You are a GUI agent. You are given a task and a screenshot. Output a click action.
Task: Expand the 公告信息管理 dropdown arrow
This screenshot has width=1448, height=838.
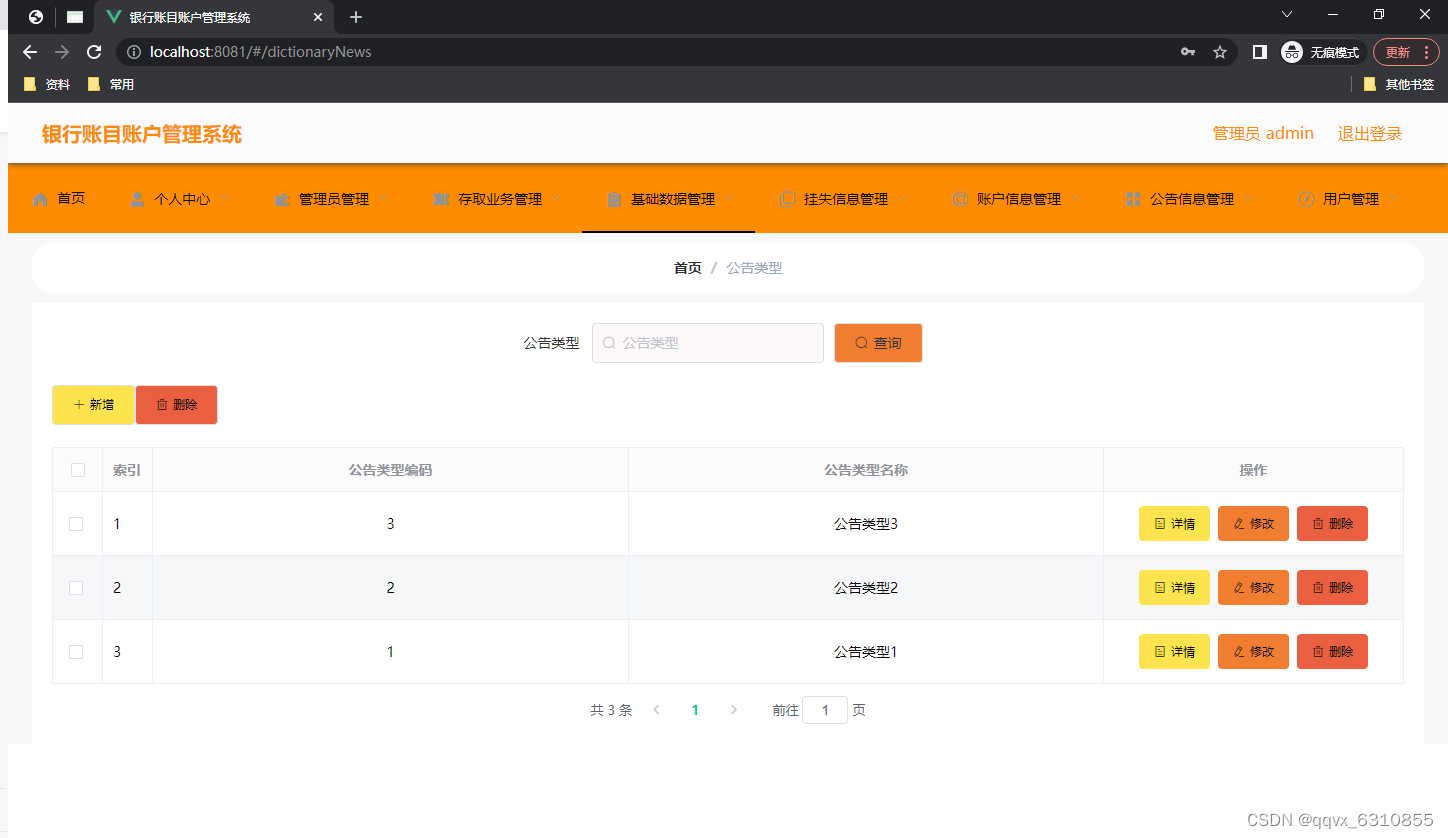pyautogui.click(x=1248, y=198)
